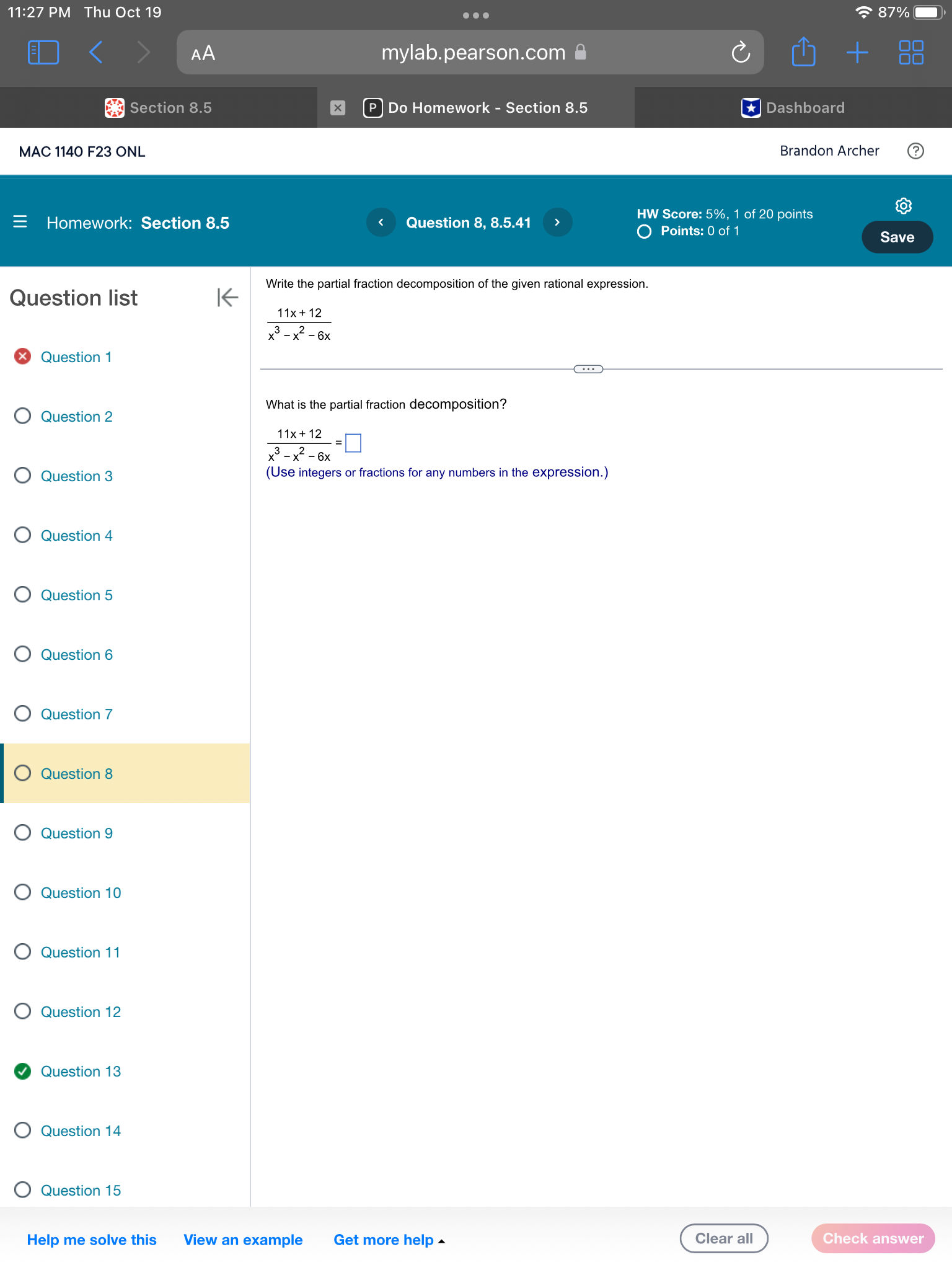
Task: Open Question 4 in the list
Action: (x=76, y=536)
